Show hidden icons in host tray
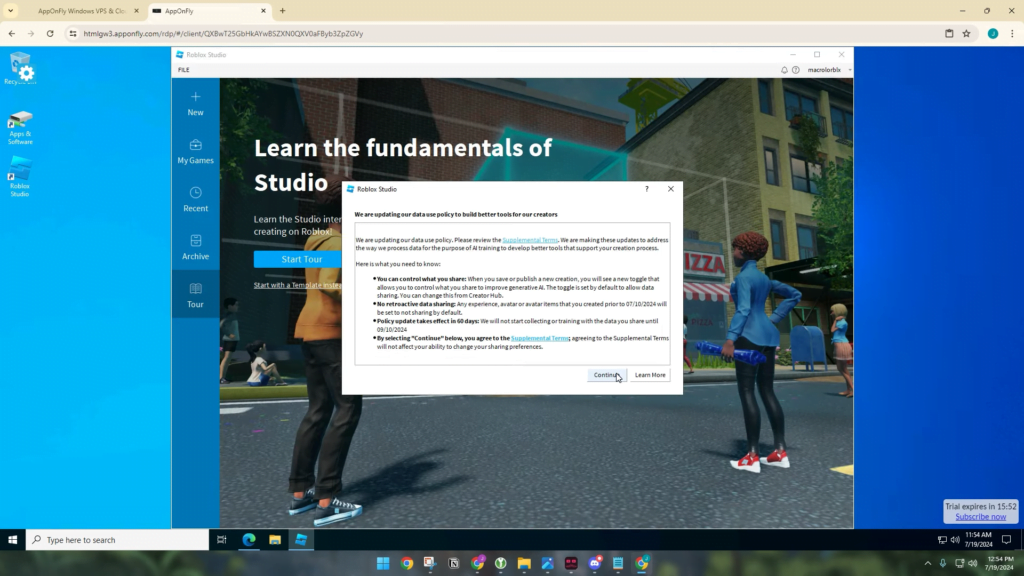Image resolution: width=1024 pixels, height=576 pixels. coord(927,563)
